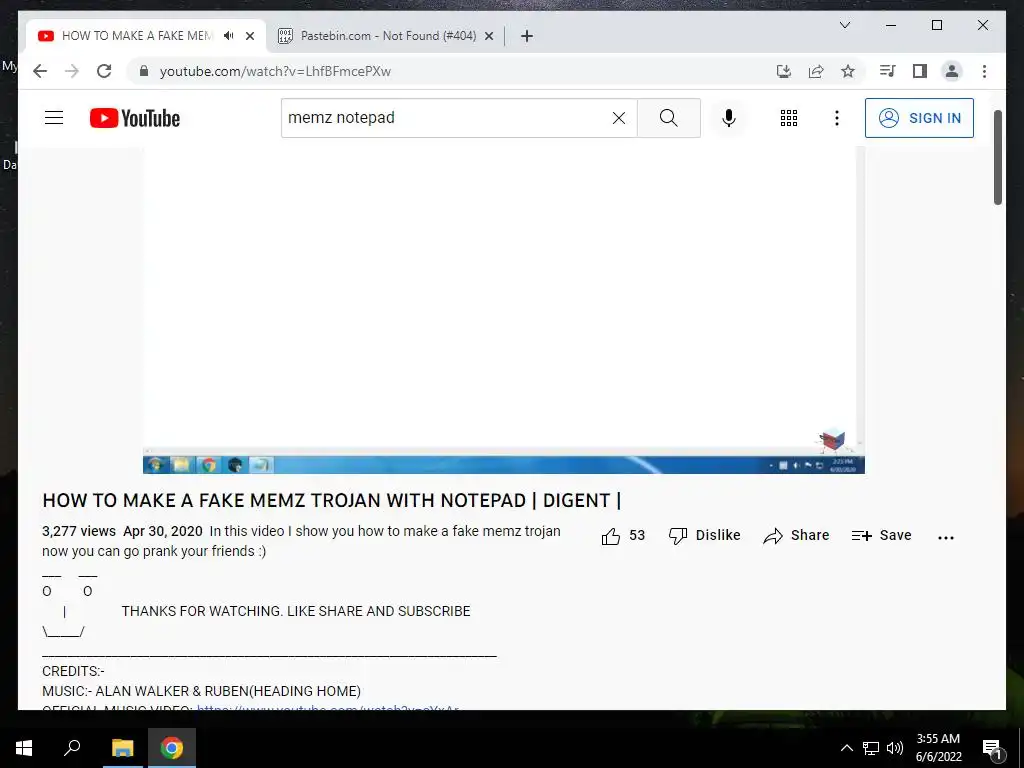Share this page icon in address bar
Image resolution: width=1024 pixels, height=768 pixels.
click(x=816, y=71)
